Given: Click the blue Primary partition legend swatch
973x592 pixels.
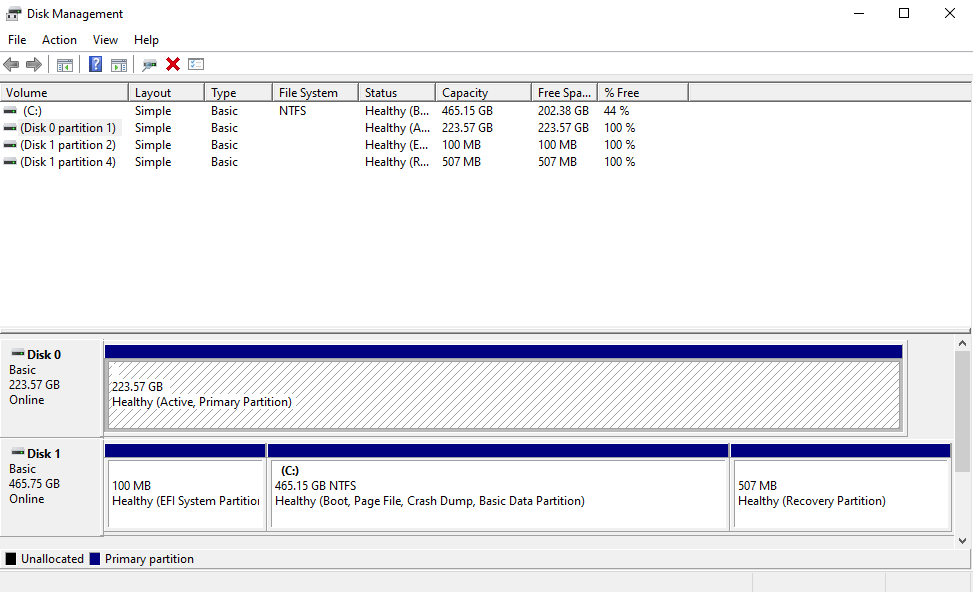Looking at the screenshot, I should 94,558.
